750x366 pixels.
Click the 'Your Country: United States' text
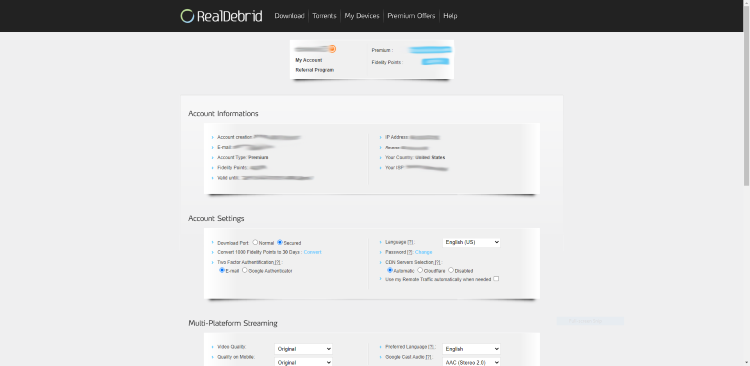pyautogui.click(x=415, y=157)
